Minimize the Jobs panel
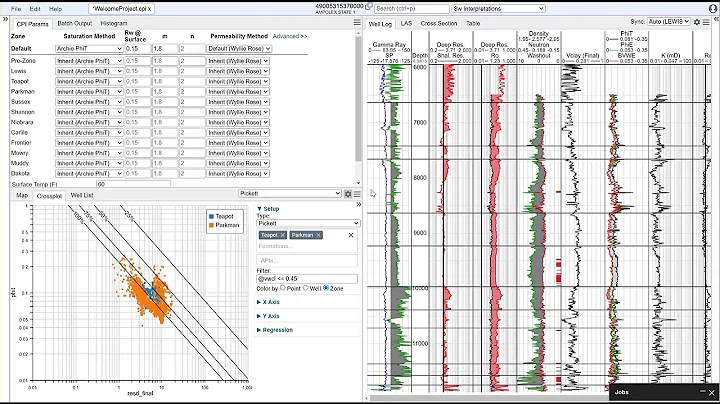The image size is (720, 404). pyautogui.click(x=702, y=391)
